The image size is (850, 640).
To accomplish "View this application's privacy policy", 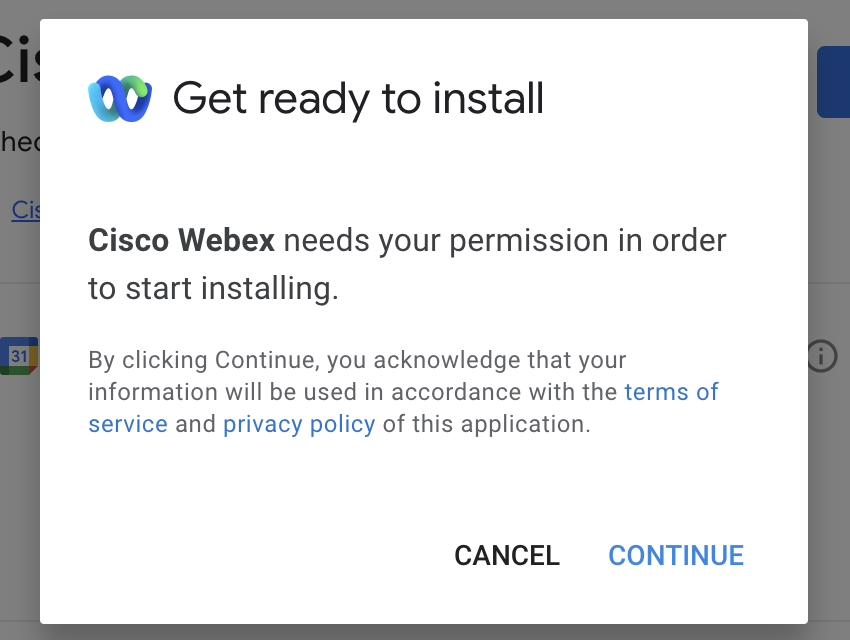I will point(299,424).
